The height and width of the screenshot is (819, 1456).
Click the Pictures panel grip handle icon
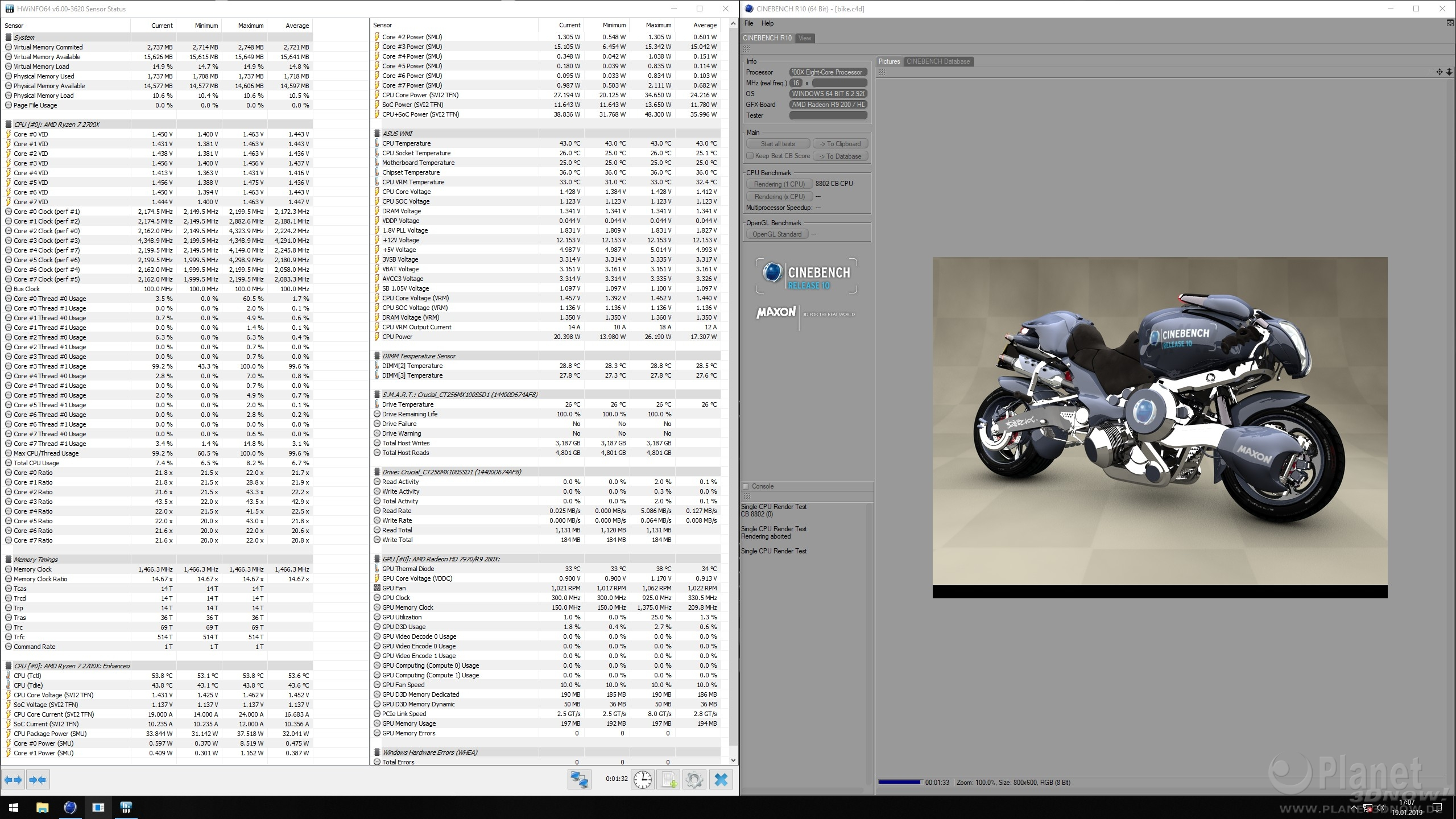pyautogui.click(x=882, y=72)
